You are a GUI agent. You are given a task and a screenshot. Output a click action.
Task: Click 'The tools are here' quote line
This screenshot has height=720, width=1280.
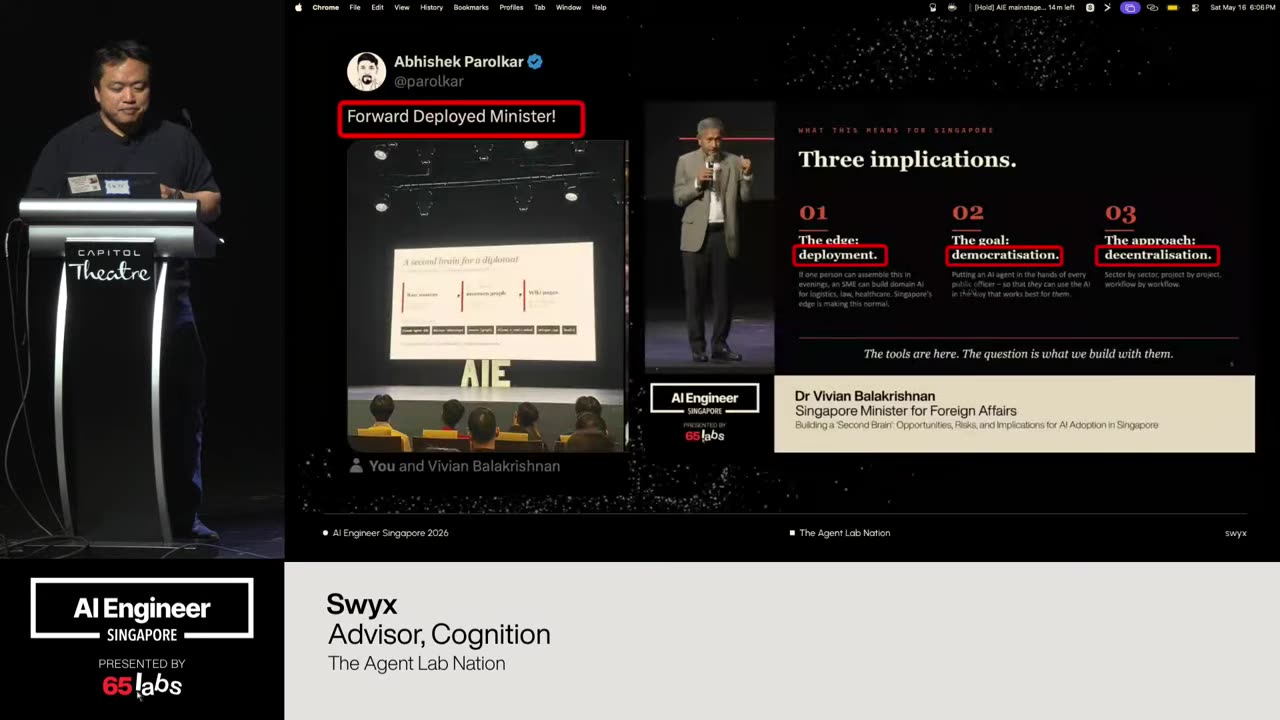point(1018,354)
